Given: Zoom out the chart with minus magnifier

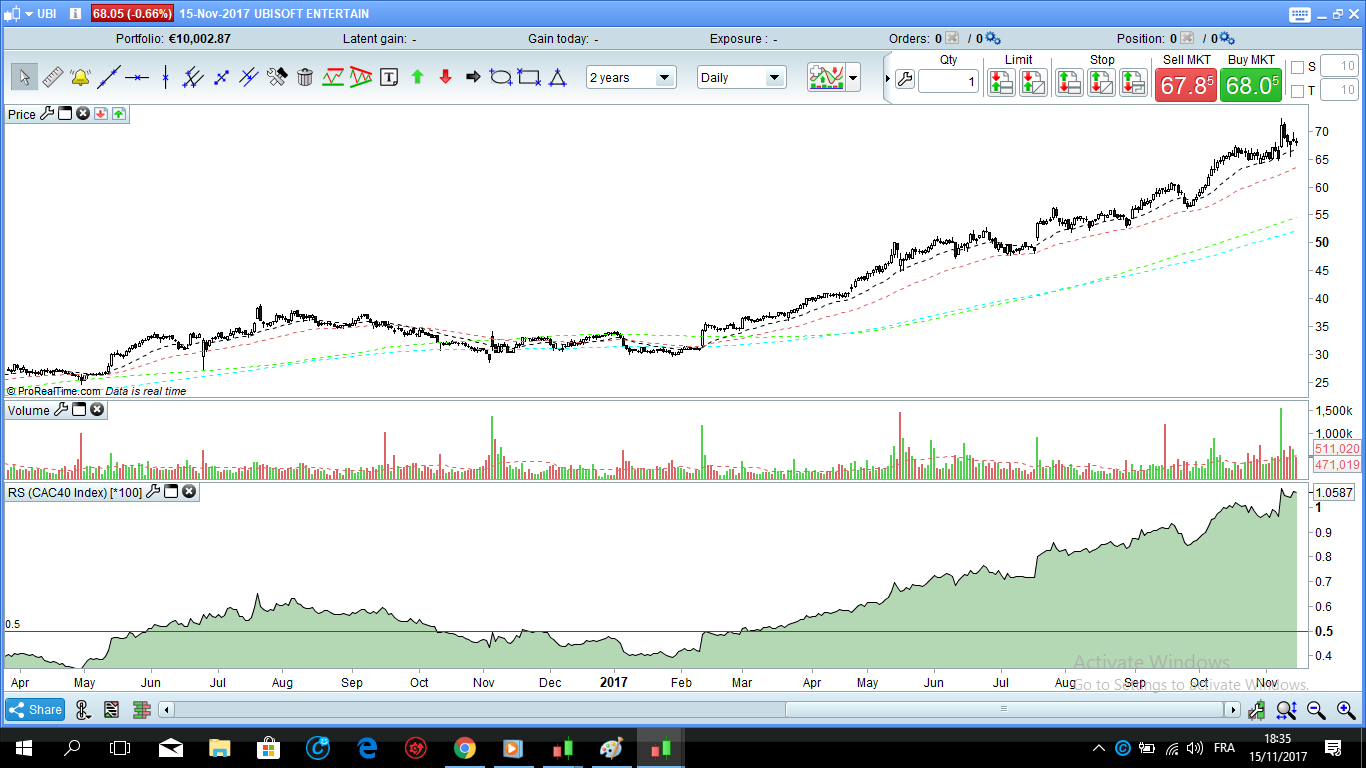Looking at the screenshot, I should coord(1316,710).
